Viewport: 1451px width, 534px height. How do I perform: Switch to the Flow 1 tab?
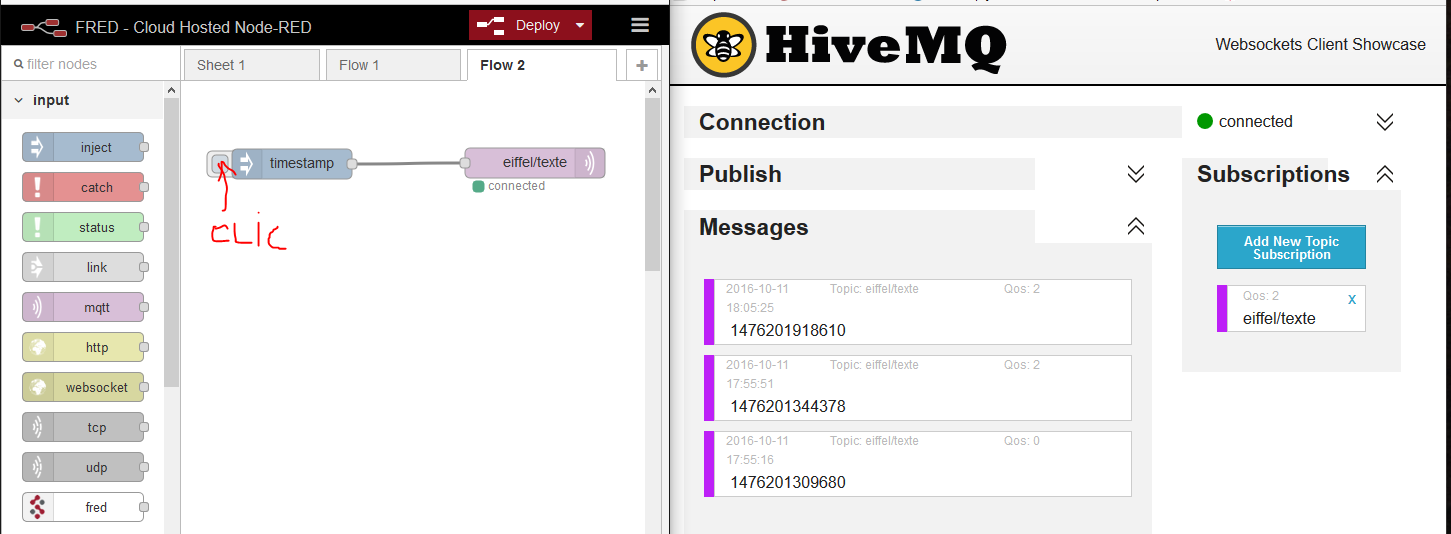pos(393,65)
